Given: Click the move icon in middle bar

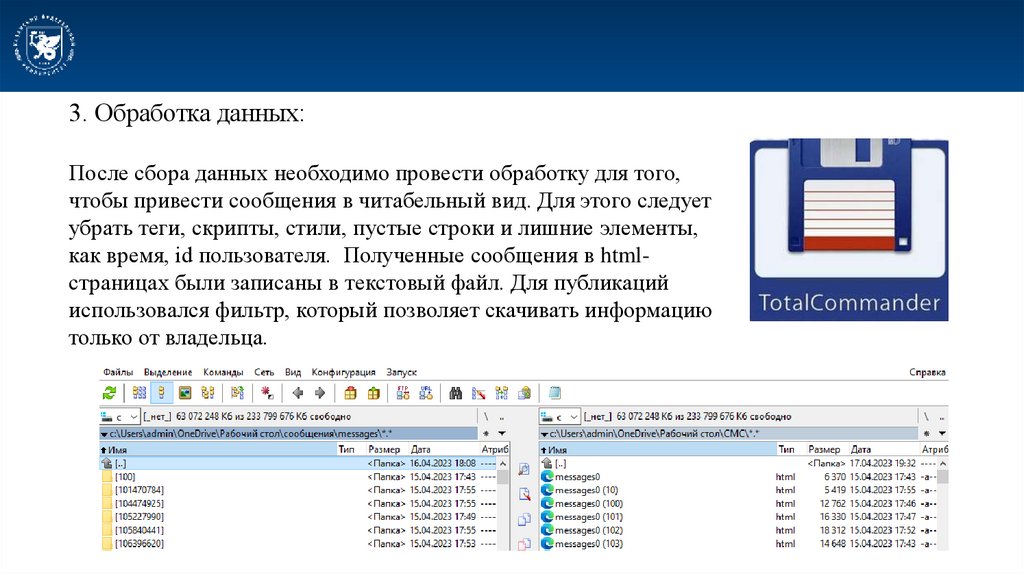Looking at the screenshot, I should pos(524,543).
